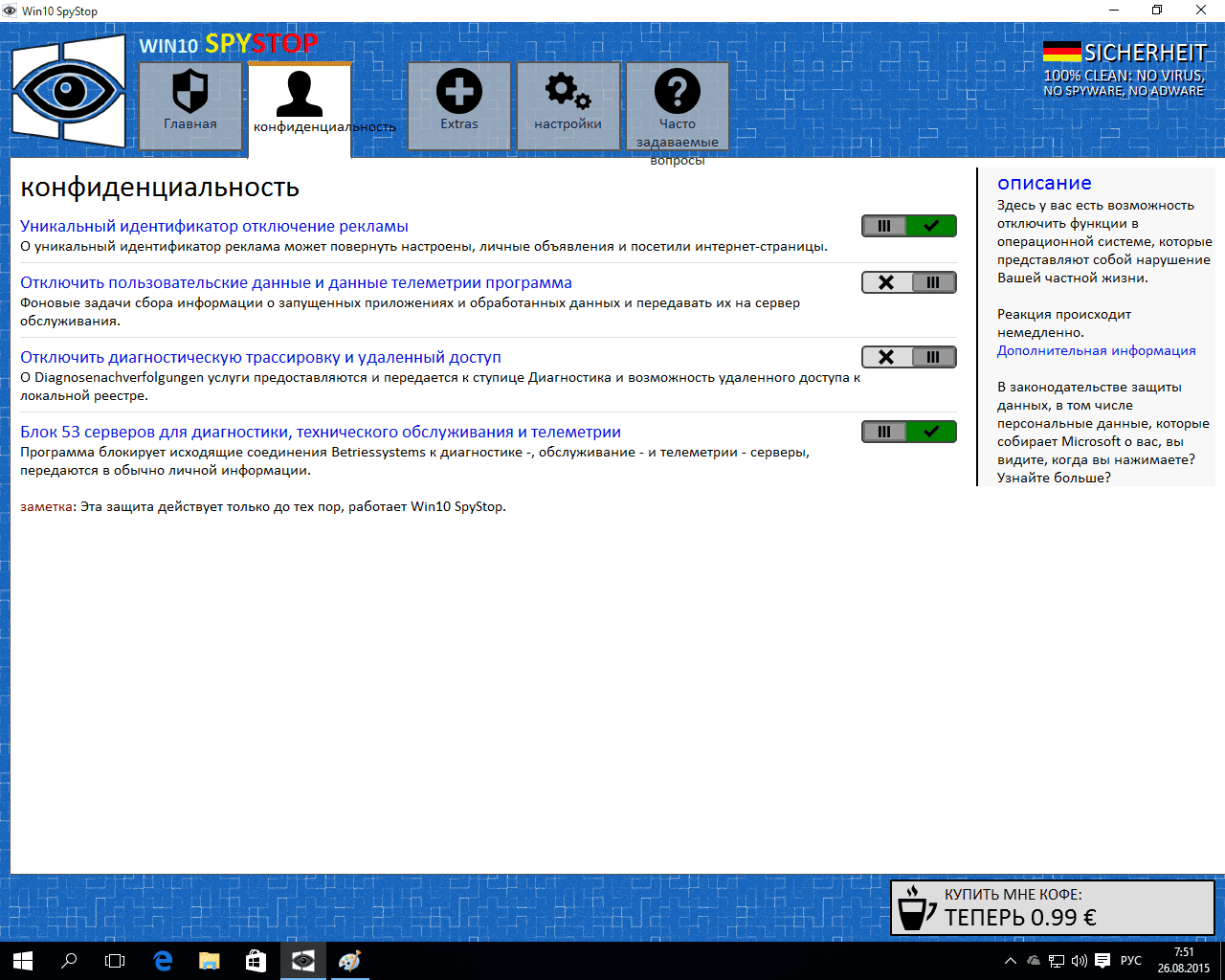Image resolution: width=1225 pixels, height=980 pixels.
Task: Open the Paint taskbar icon
Action: (x=349, y=961)
